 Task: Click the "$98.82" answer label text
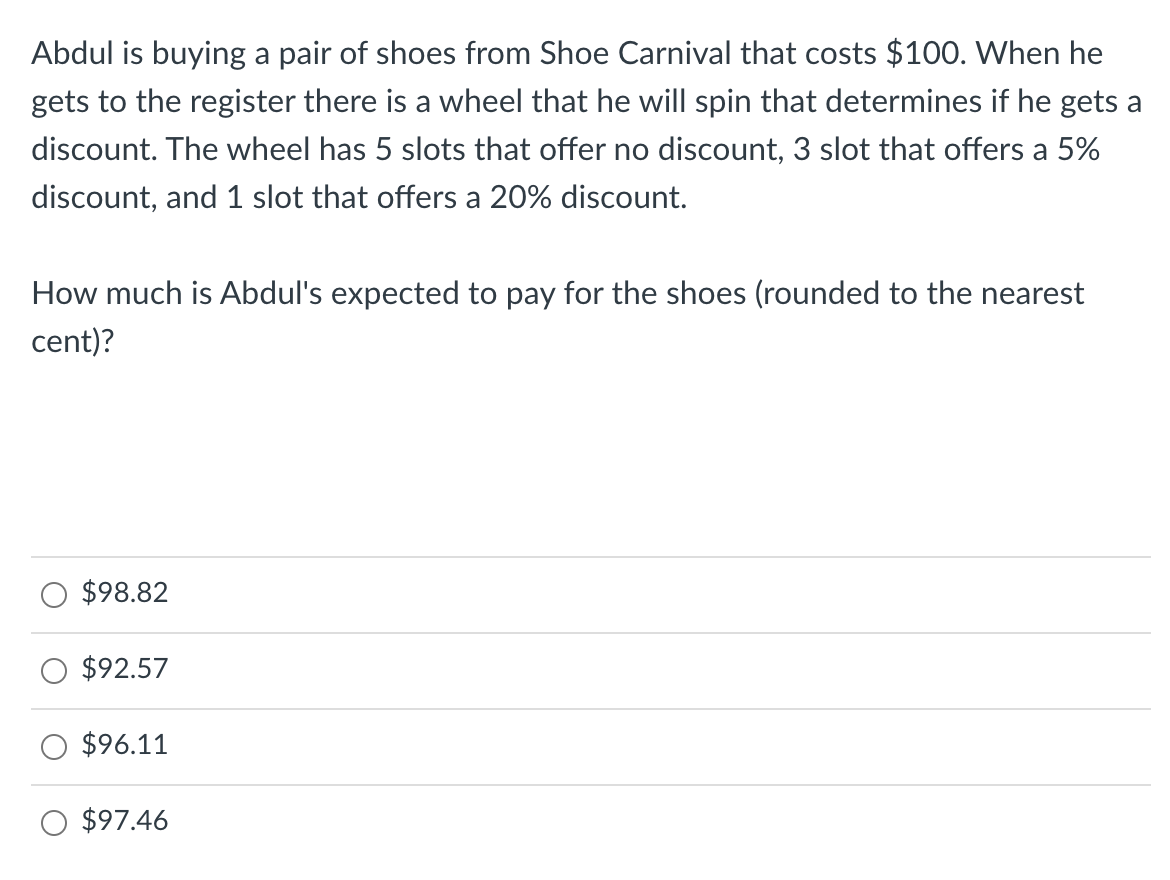(125, 594)
